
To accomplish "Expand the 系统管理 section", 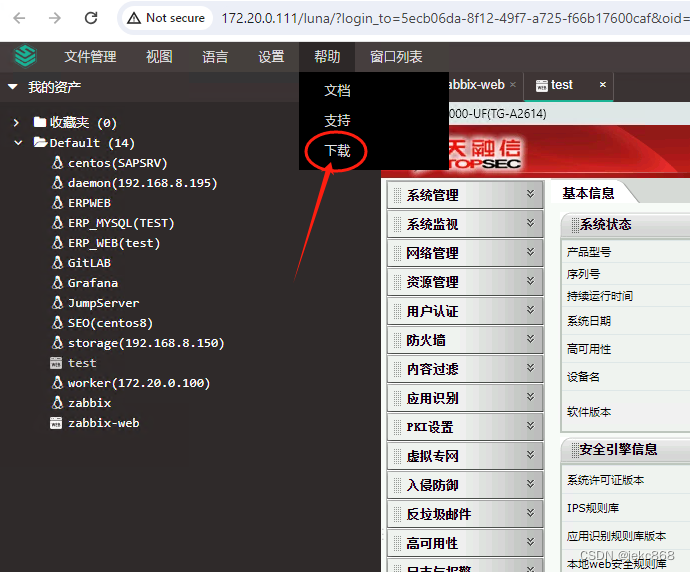I will click(x=465, y=194).
